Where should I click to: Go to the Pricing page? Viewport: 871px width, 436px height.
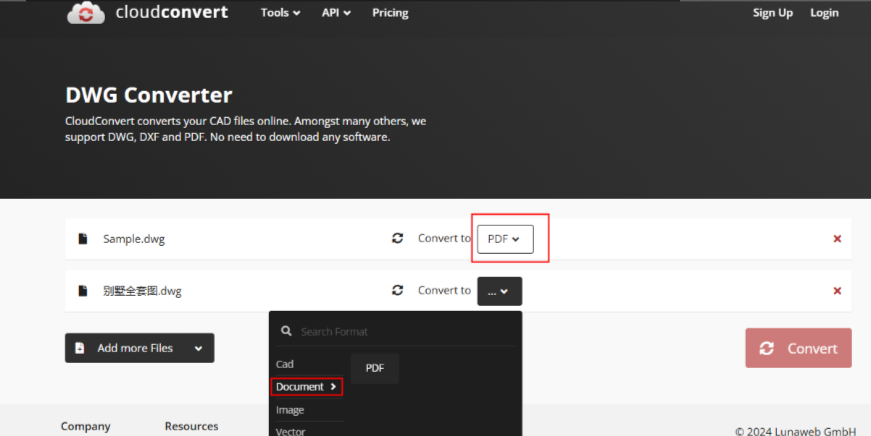click(x=390, y=13)
